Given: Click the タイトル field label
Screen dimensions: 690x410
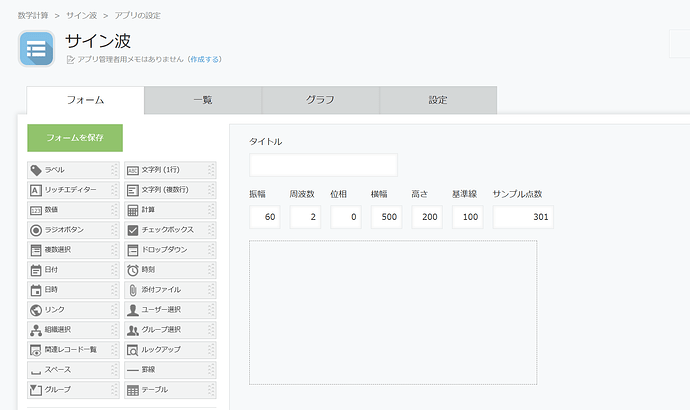Looking at the screenshot, I should tap(266, 142).
